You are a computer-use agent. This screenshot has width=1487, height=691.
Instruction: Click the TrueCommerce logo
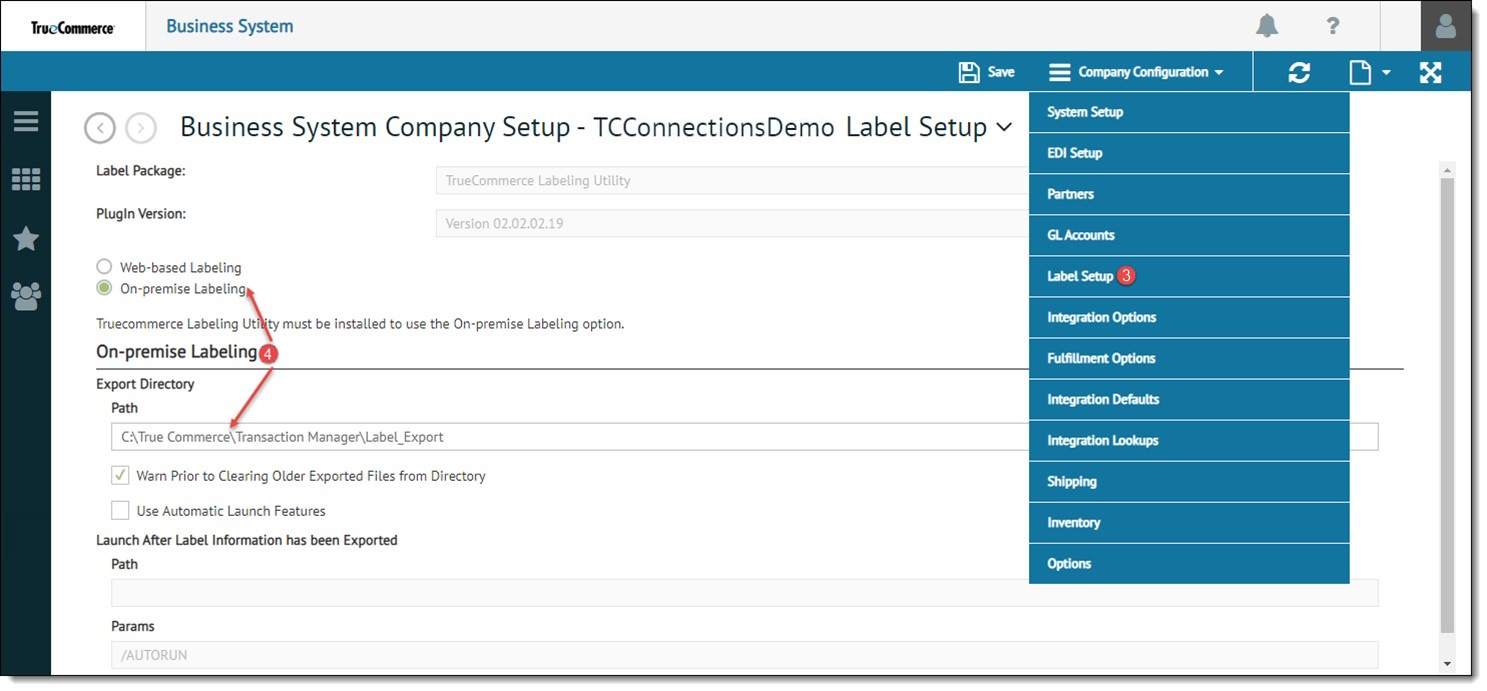coord(73,27)
